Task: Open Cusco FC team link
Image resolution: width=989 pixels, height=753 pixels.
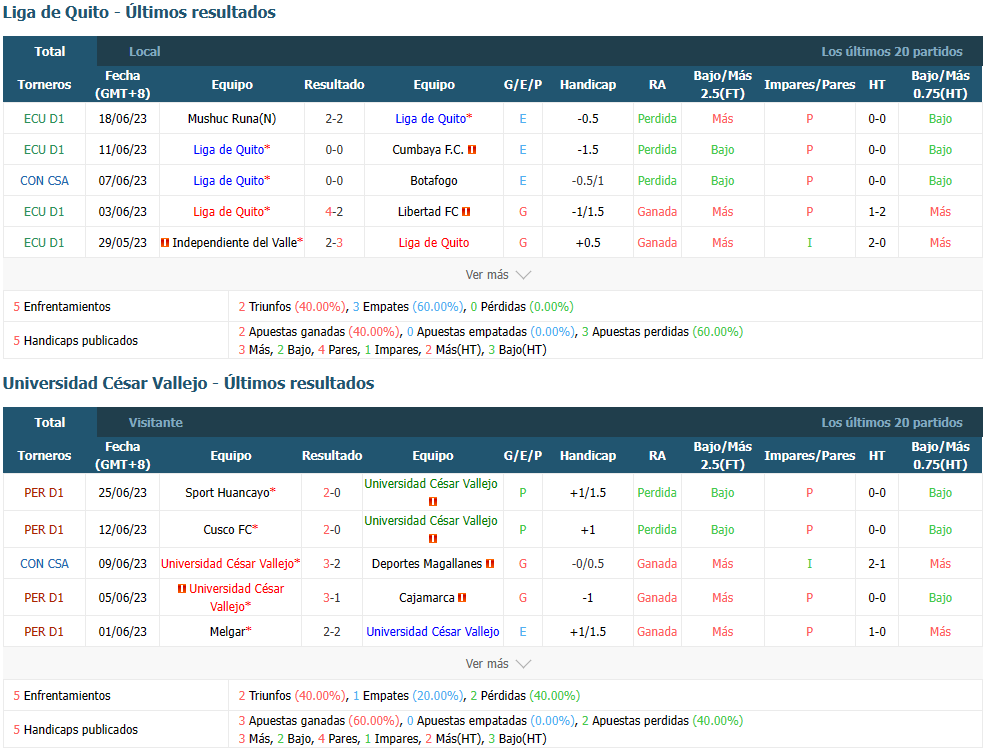Action: pyautogui.click(x=230, y=530)
